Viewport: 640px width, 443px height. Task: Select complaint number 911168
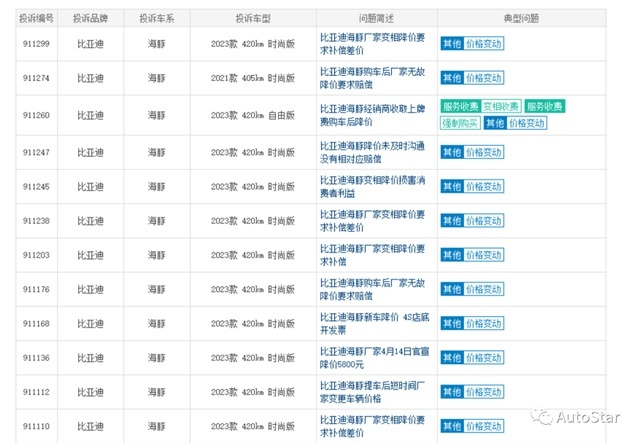36,323
